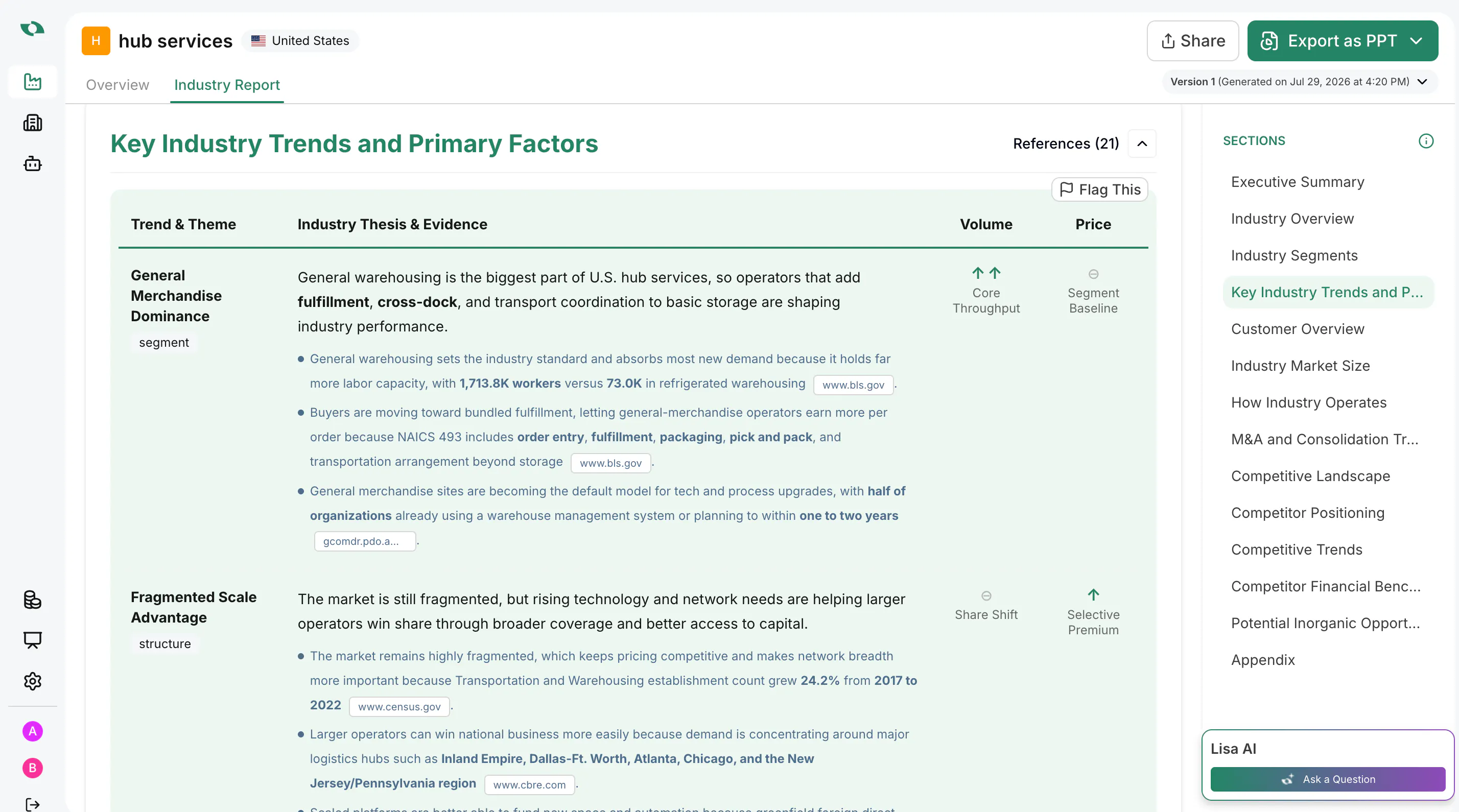Open www.bls.gov source for NAICS 493
Screen dimensions: 1459x812
click(x=610, y=463)
